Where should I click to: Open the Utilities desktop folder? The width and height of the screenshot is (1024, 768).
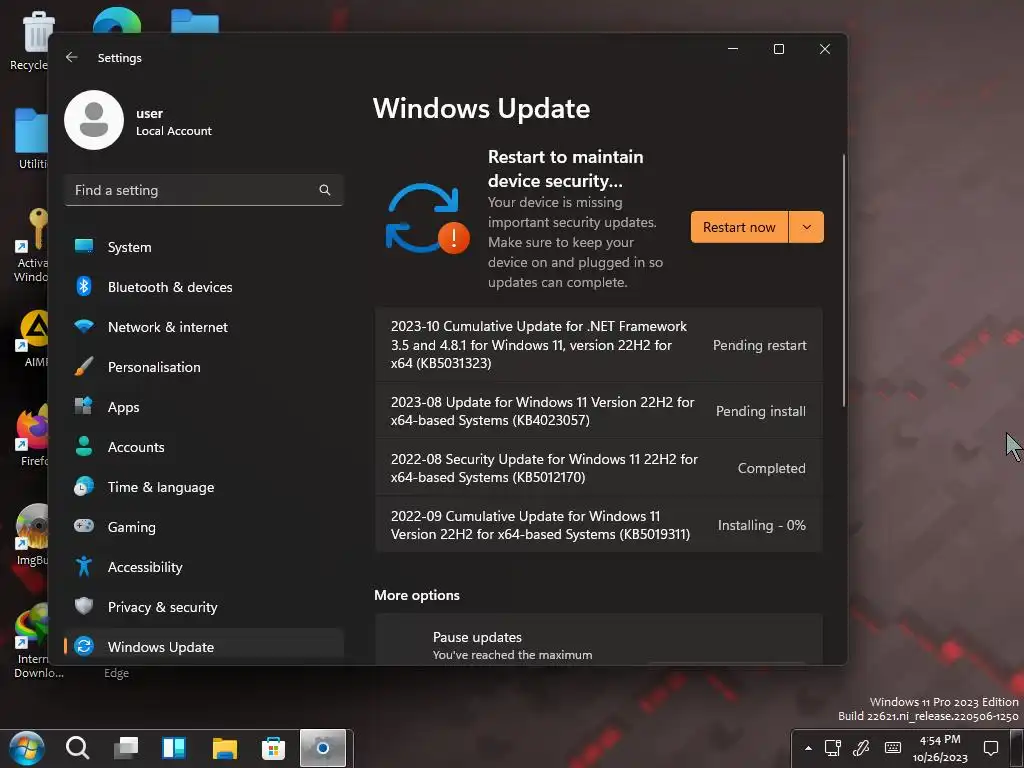(x=31, y=138)
